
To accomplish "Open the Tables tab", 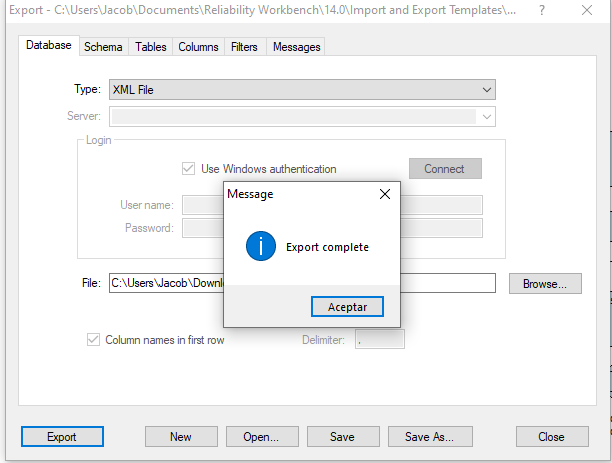I will (x=151, y=47).
